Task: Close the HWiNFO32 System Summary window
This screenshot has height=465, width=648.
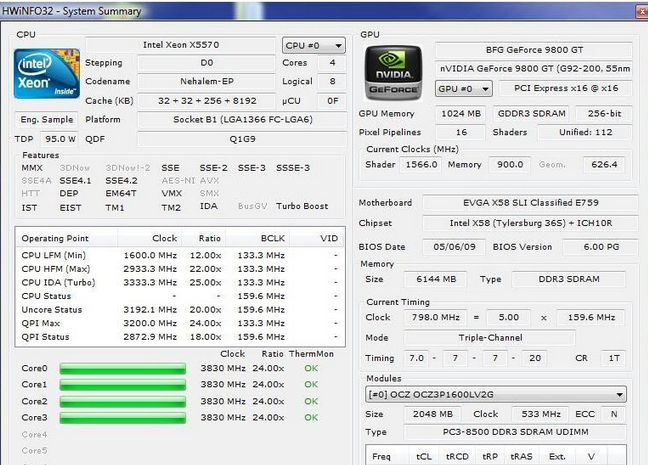Action: [642, 11]
